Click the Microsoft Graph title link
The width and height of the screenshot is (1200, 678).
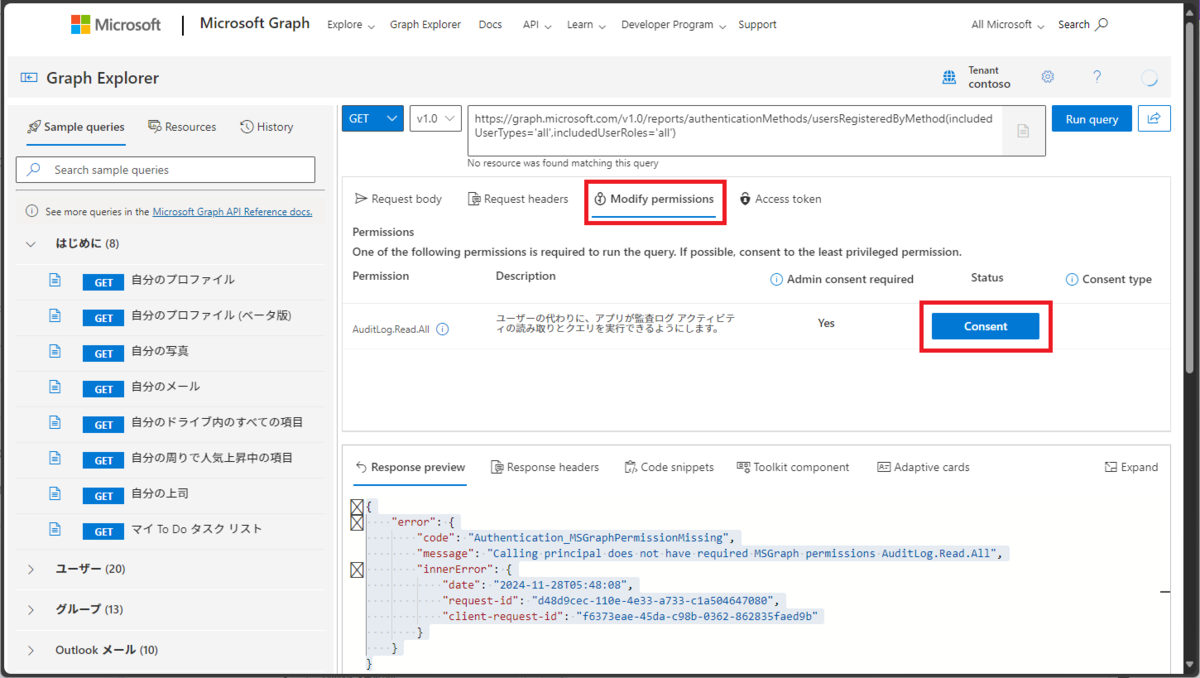[x=255, y=24]
